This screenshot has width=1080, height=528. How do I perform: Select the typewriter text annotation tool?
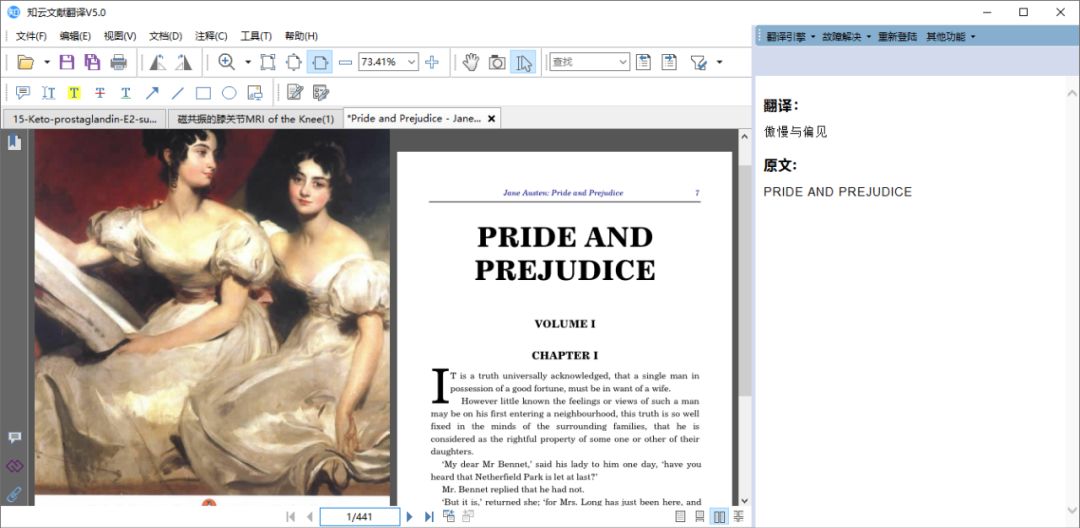(48, 93)
